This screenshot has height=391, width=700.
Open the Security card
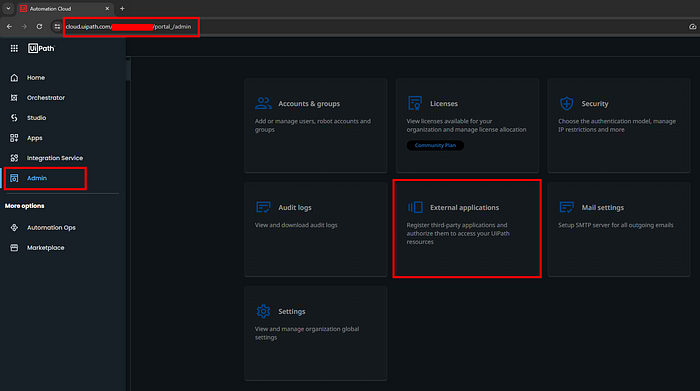point(619,125)
